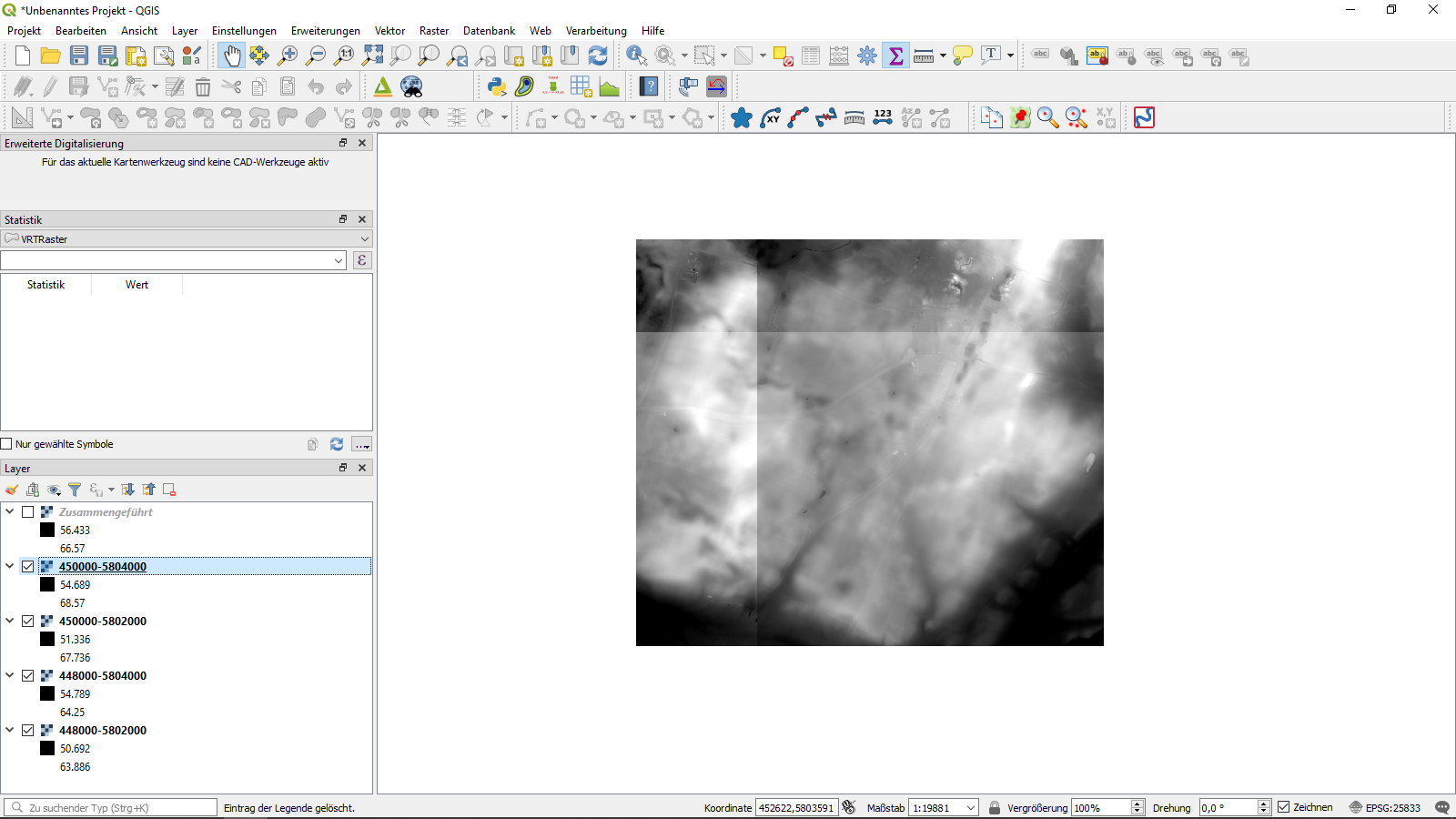Select the 450000-5804000 layer name
1456x819 pixels.
pyautogui.click(x=103, y=567)
